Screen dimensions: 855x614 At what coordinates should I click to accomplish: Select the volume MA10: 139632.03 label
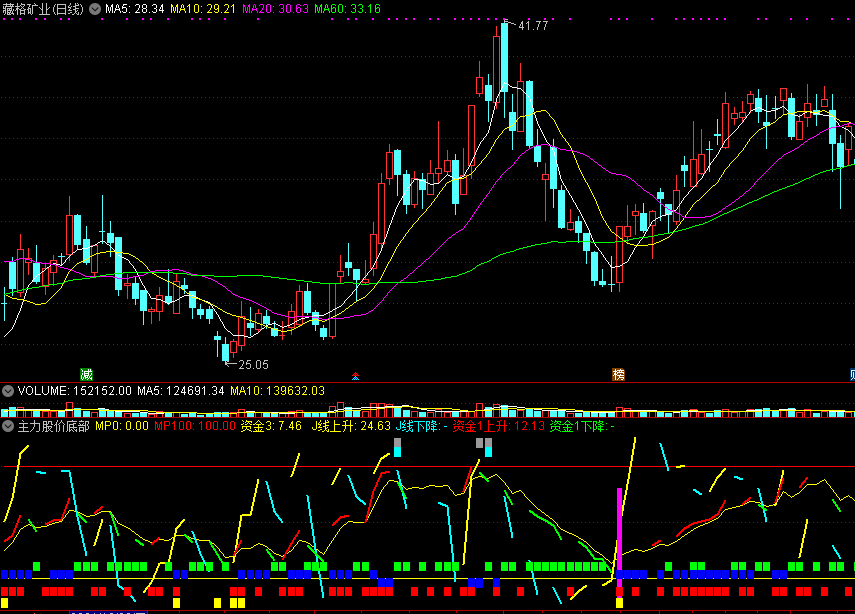click(x=278, y=391)
